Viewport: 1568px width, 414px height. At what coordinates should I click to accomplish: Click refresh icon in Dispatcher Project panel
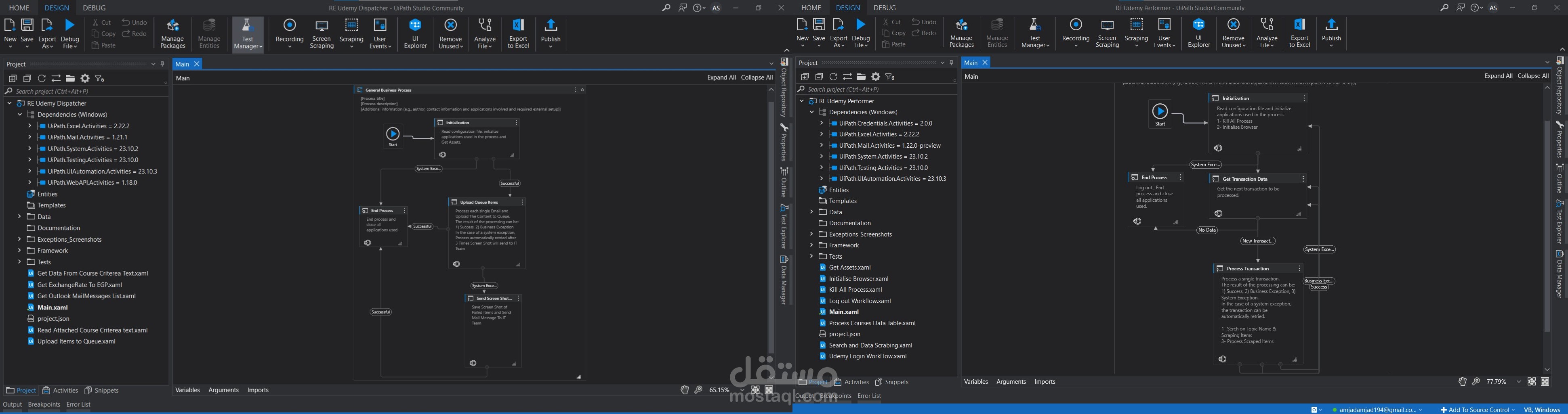[x=41, y=78]
